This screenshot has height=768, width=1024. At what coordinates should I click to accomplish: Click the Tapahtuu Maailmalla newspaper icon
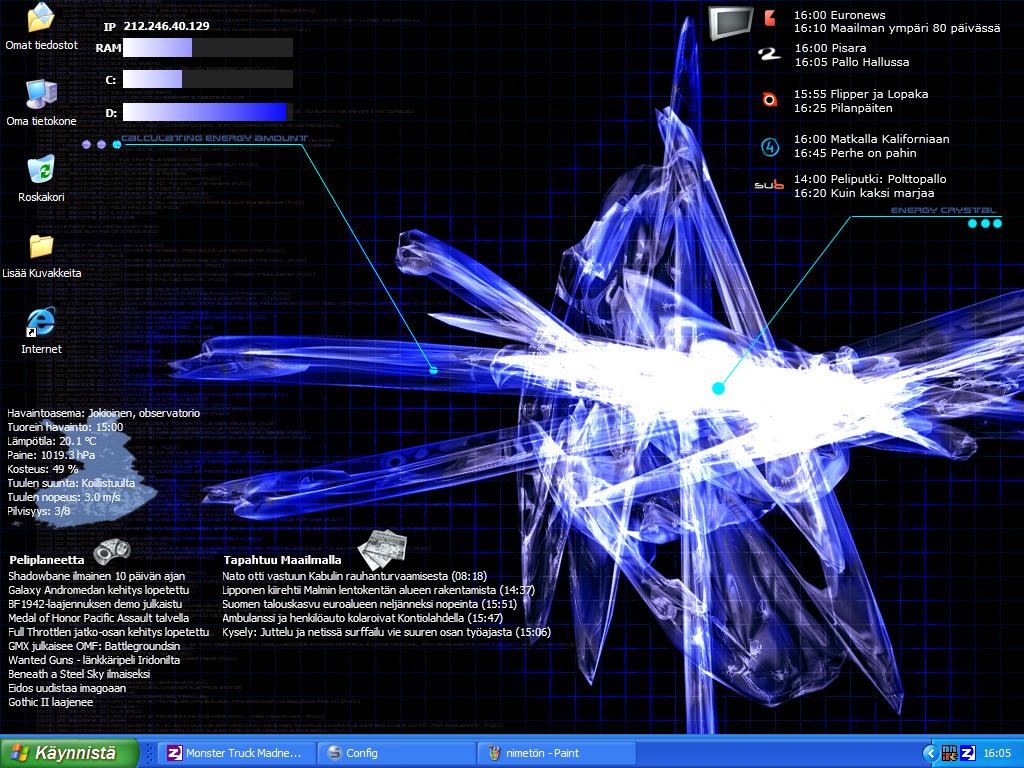coord(382,547)
